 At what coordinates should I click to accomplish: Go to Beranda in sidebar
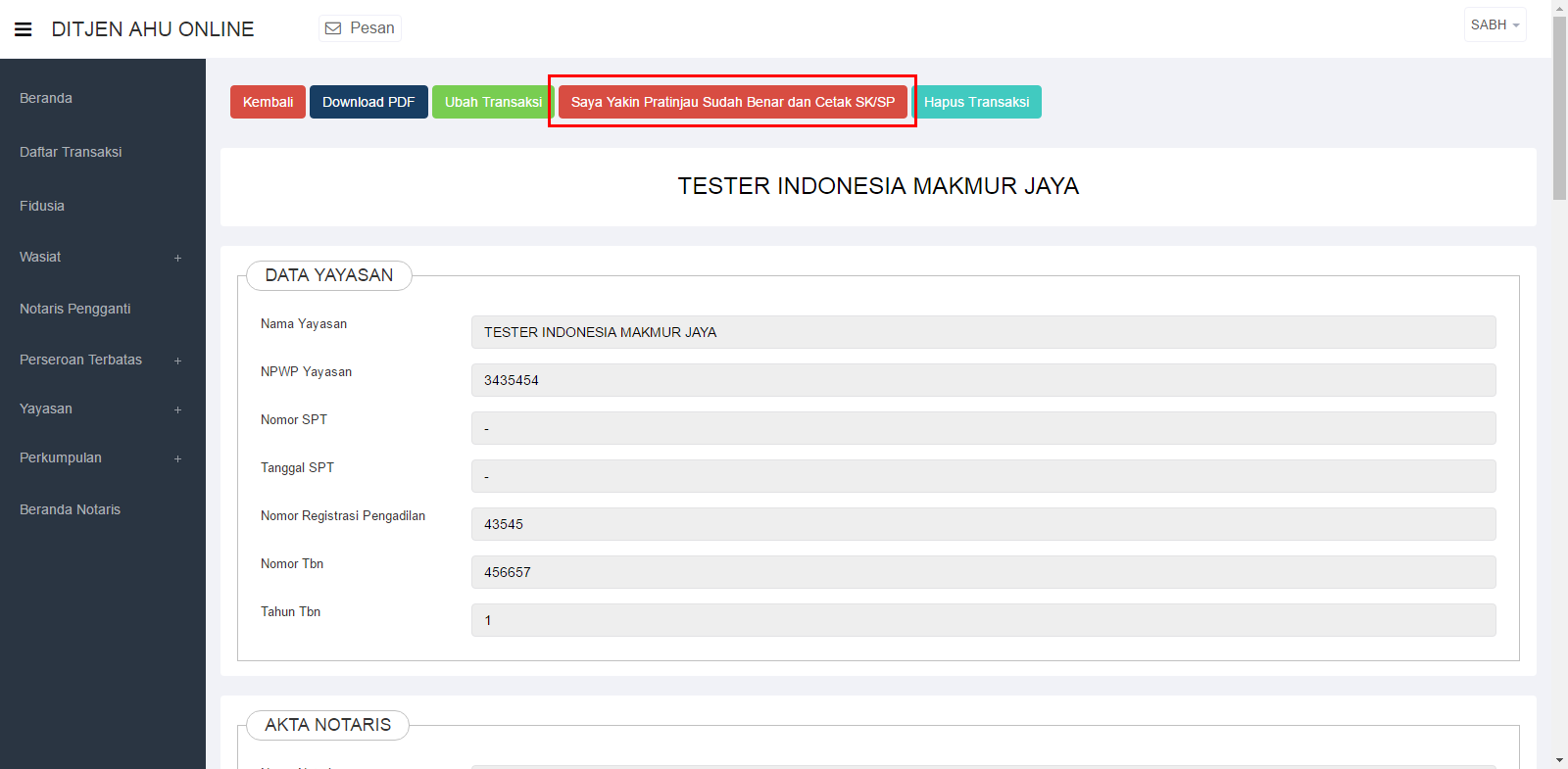point(46,98)
